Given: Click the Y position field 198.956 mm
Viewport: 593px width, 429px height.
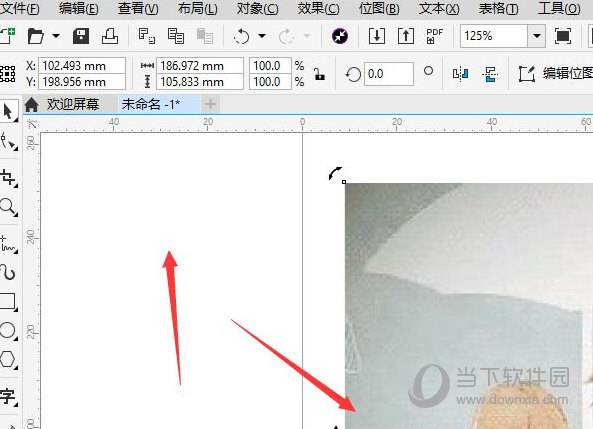Looking at the screenshot, I should (x=82, y=82).
